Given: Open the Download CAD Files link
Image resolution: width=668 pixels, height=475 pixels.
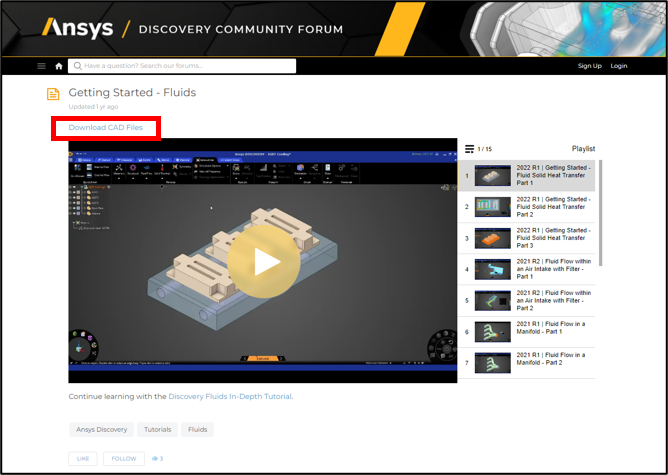Looking at the screenshot, I should [106, 127].
